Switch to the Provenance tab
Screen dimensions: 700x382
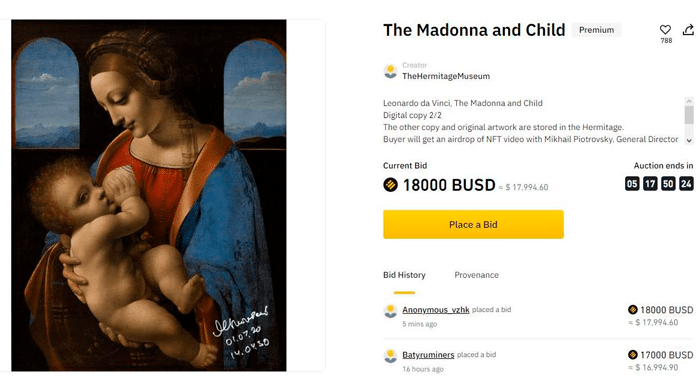click(x=476, y=275)
